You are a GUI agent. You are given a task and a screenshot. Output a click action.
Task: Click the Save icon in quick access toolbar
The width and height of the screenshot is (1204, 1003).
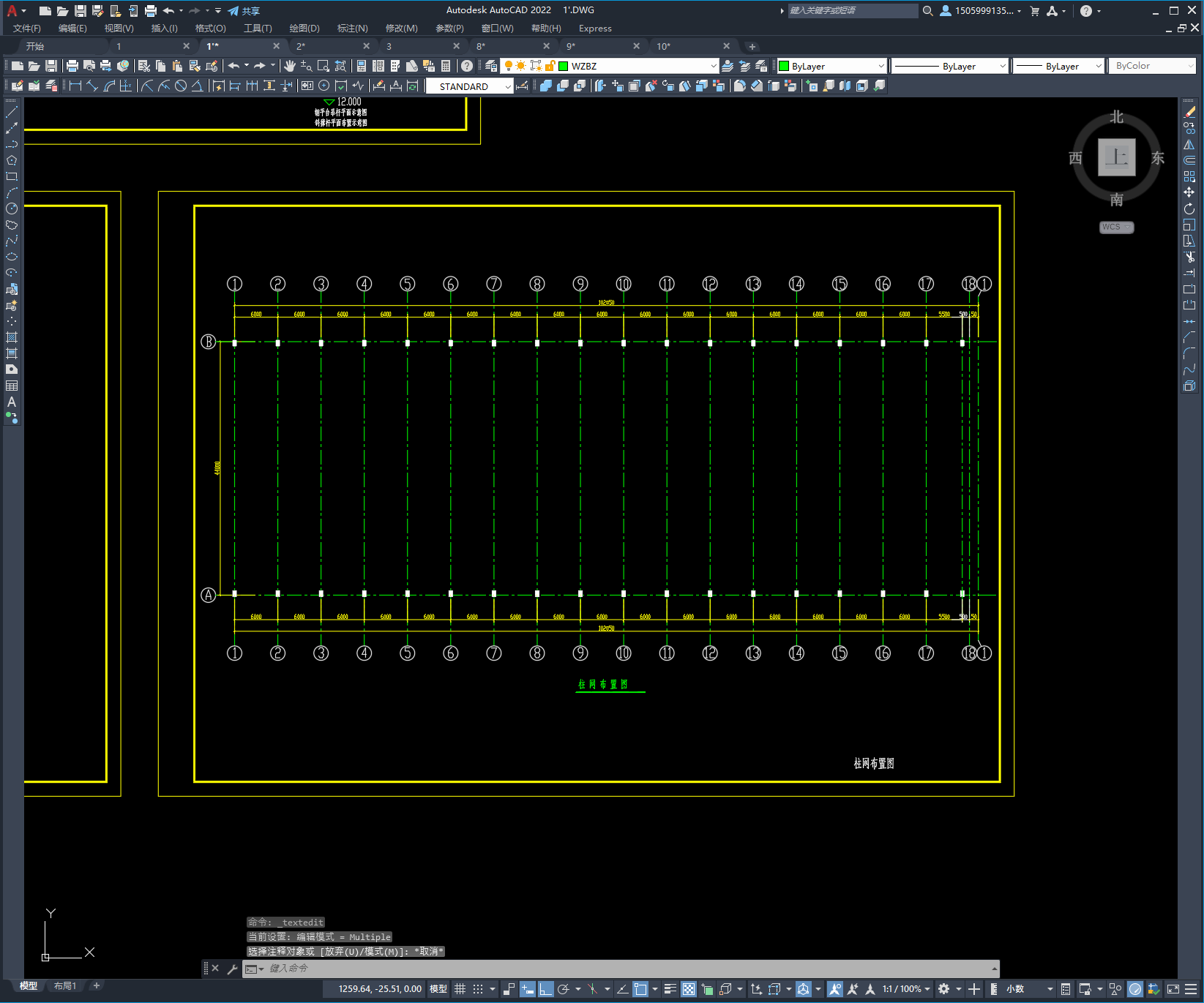click(81, 11)
